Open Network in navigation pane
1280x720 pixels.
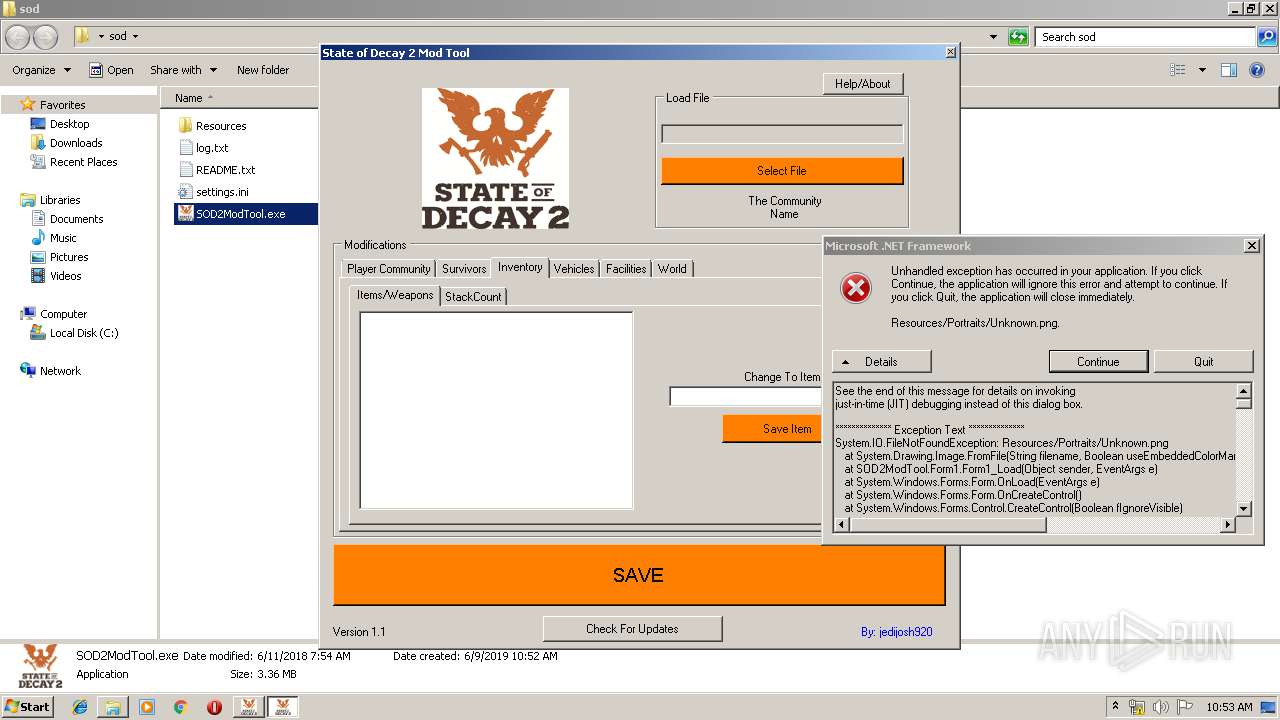tap(60, 371)
